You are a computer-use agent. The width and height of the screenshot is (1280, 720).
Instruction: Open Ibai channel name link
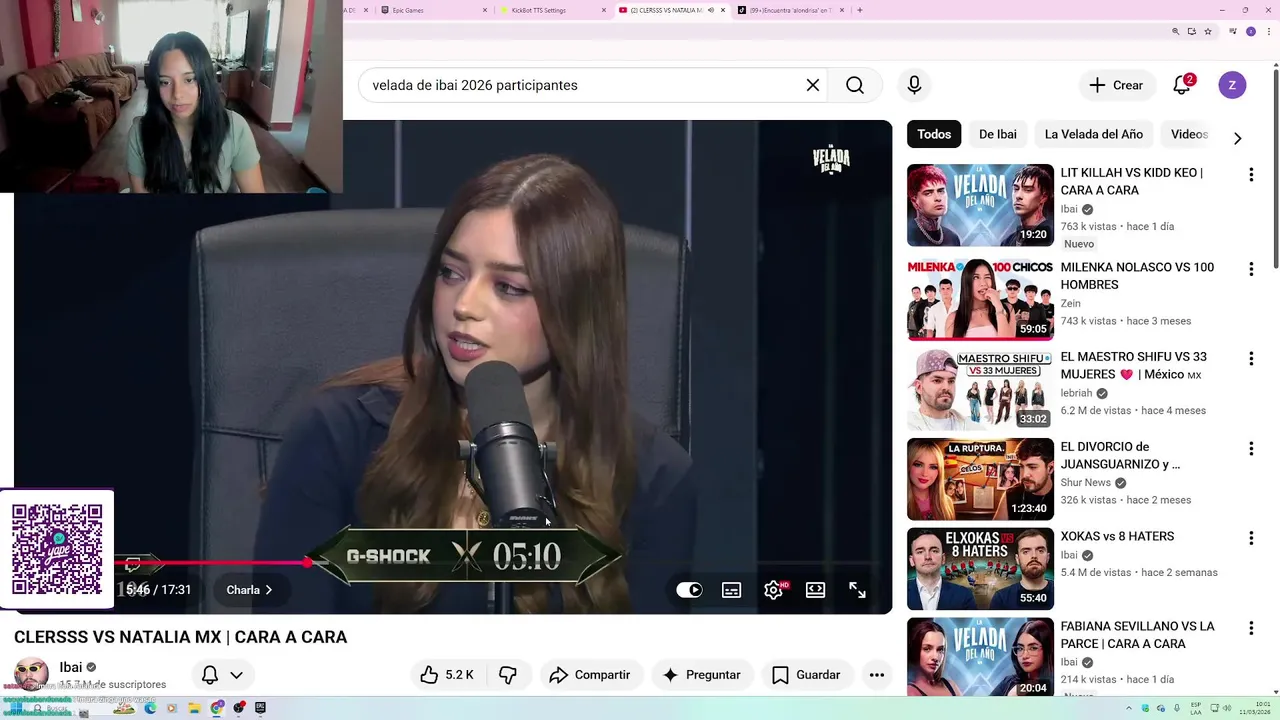point(71,667)
